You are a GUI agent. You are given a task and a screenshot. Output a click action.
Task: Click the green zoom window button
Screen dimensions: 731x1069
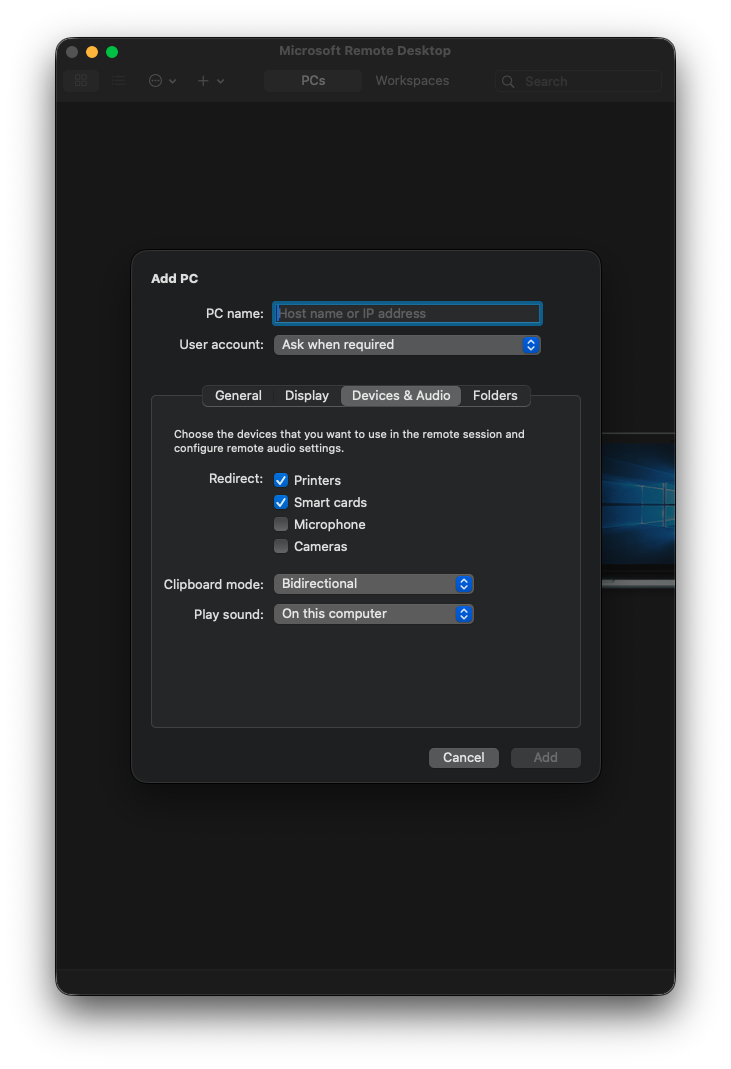point(112,52)
